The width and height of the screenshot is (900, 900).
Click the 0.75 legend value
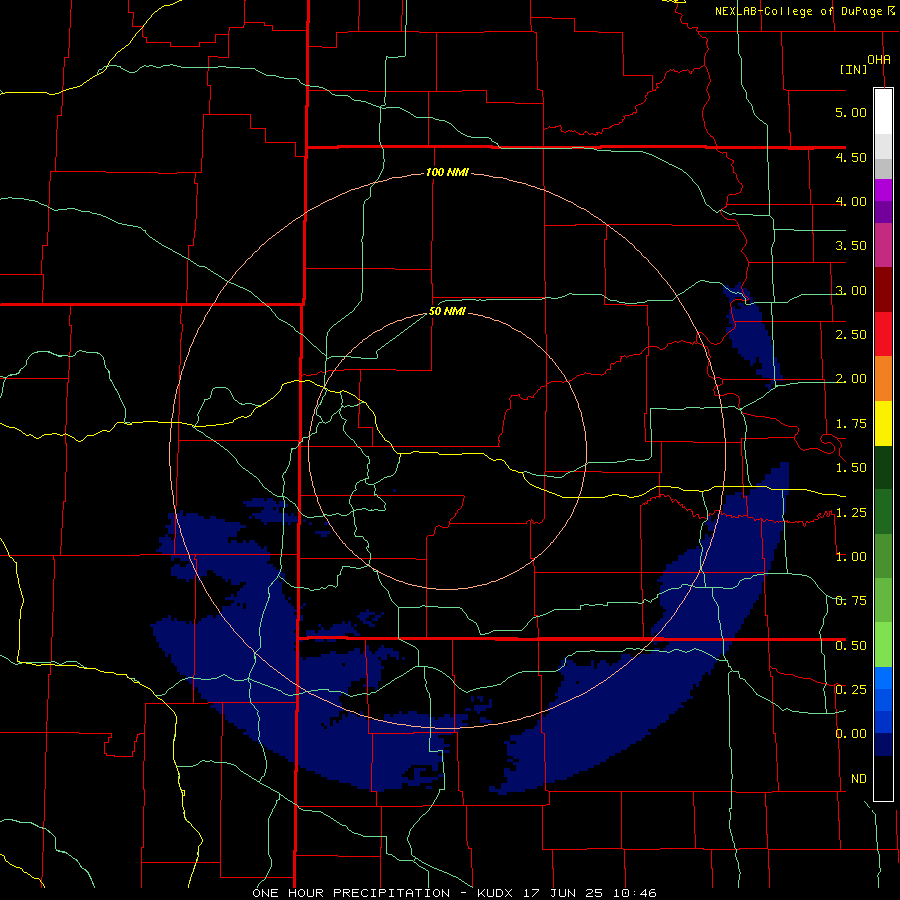851,601
